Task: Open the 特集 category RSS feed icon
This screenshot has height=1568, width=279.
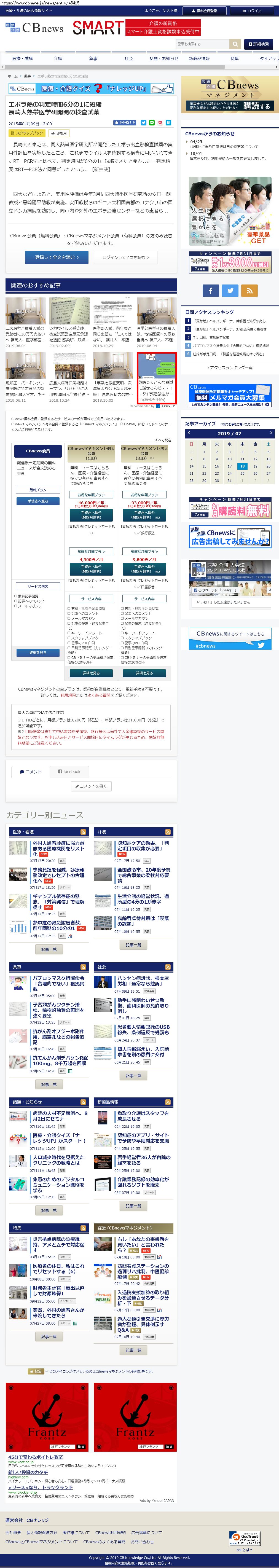Action: tap(84, 1228)
